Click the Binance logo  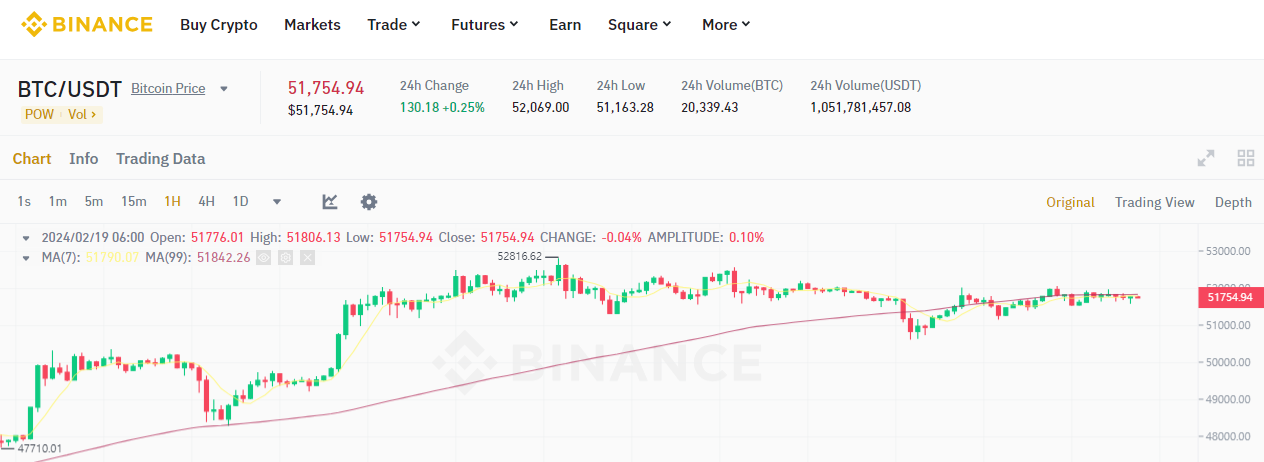[x=87, y=24]
